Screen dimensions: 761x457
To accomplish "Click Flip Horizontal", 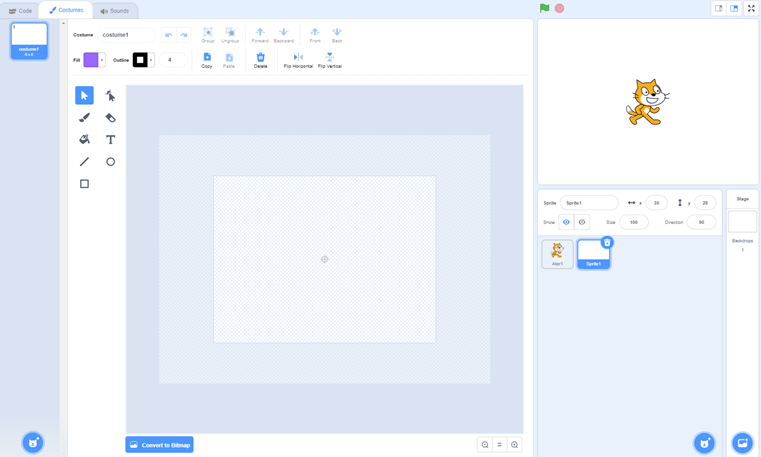I will [298, 60].
